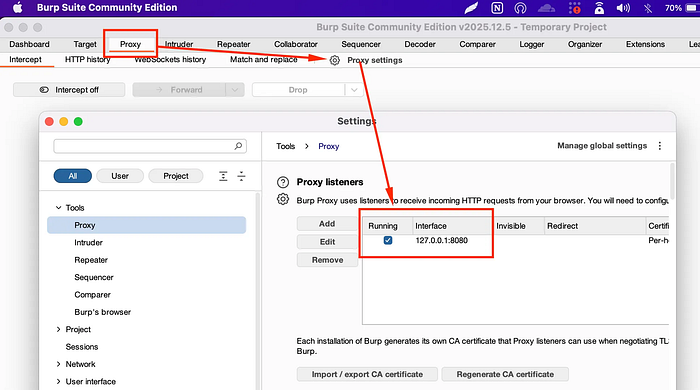
Task: Select Sequencer in the settings tree
Action: pos(94,278)
